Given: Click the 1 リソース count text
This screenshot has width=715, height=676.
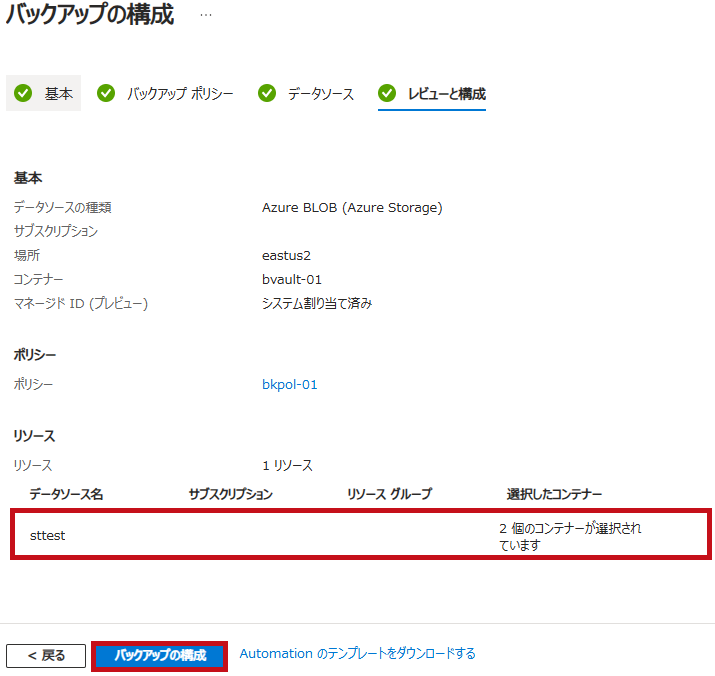Looking at the screenshot, I should click(287, 465).
